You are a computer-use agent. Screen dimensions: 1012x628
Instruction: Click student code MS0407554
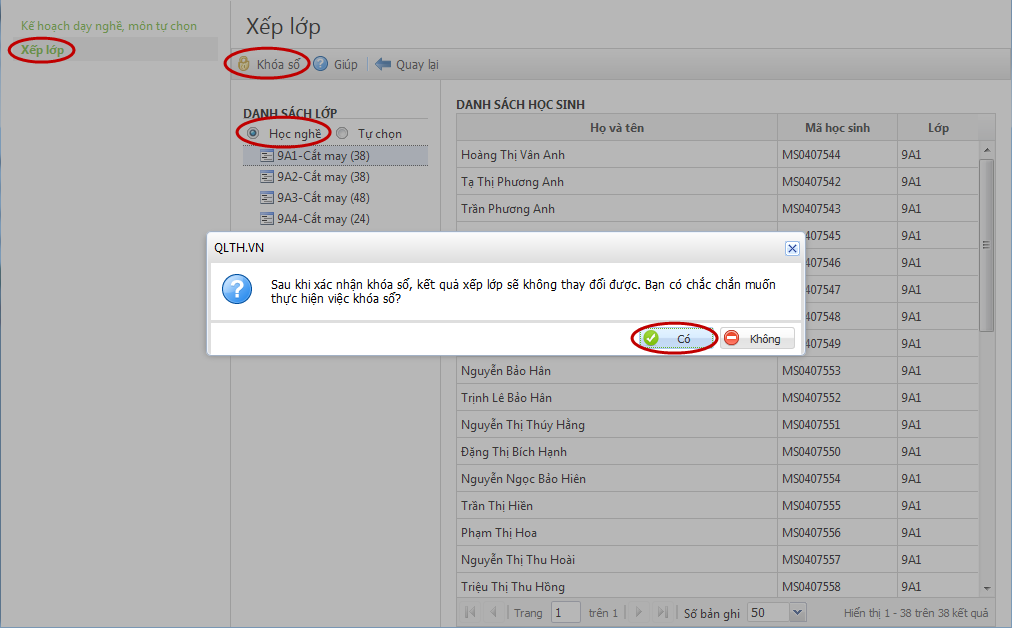[x=811, y=479]
